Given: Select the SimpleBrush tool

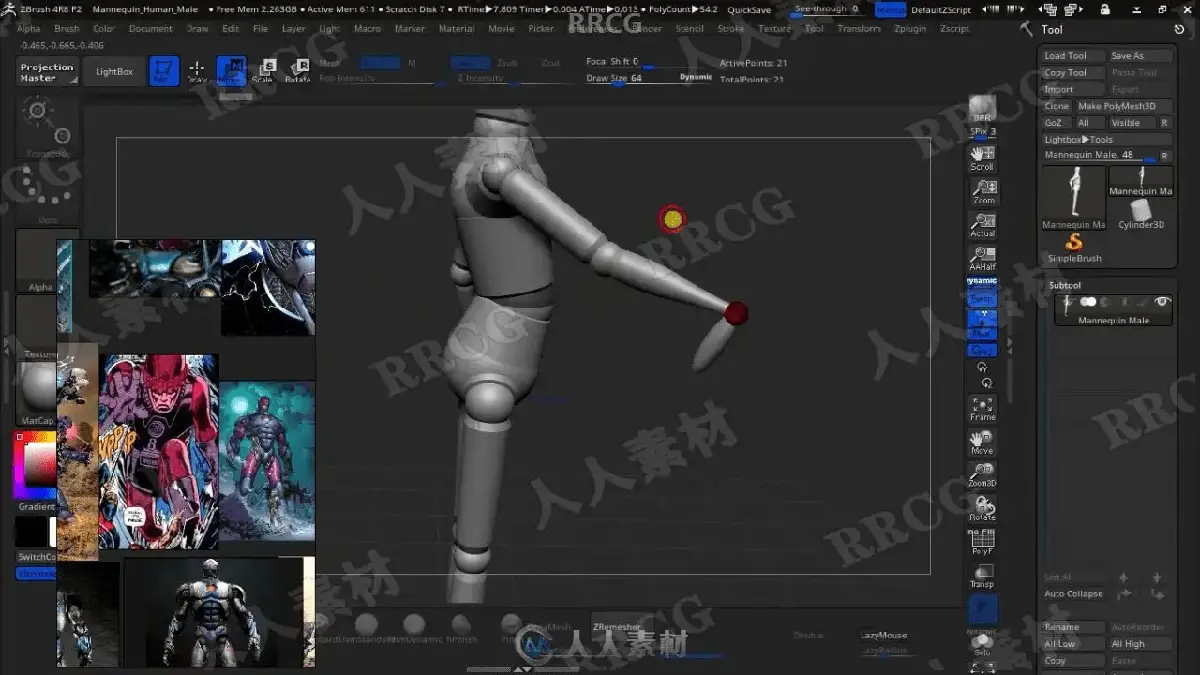Looking at the screenshot, I should click(1075, 248).
